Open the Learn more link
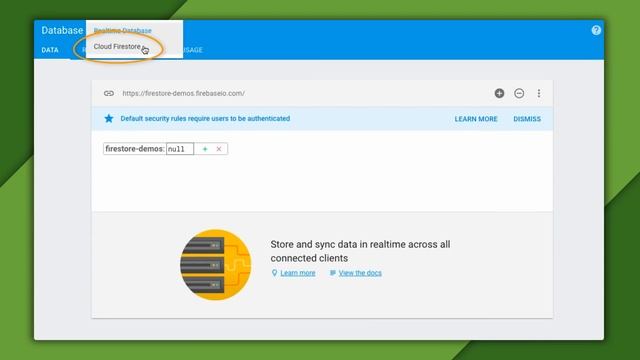The height and width of the screenshot is (360, 640). pyautogui.click(x=298, y=273)
